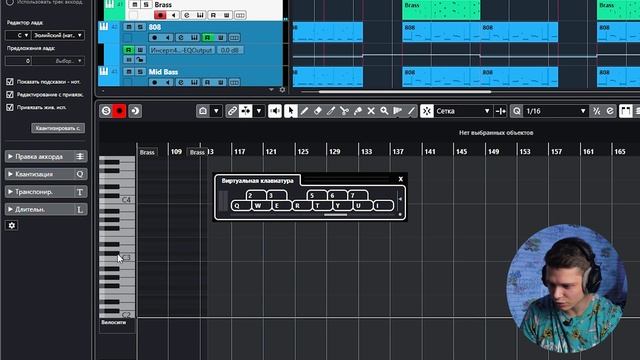The height and width of the screenshot is (360, 640).
Task: Toggle Snap on/off icon beside Сетка
Action: 427,111
